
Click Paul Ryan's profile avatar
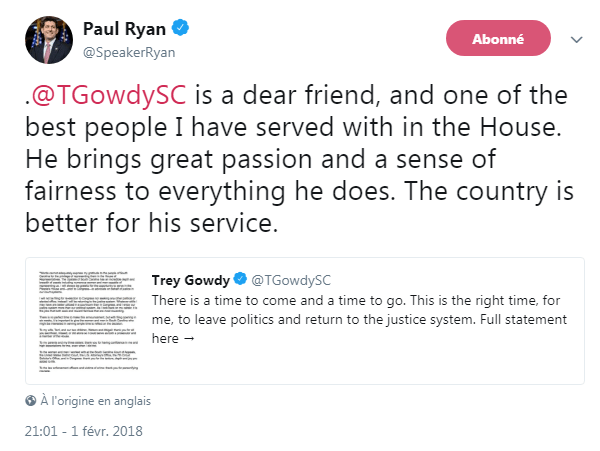[x=48, y=38]
